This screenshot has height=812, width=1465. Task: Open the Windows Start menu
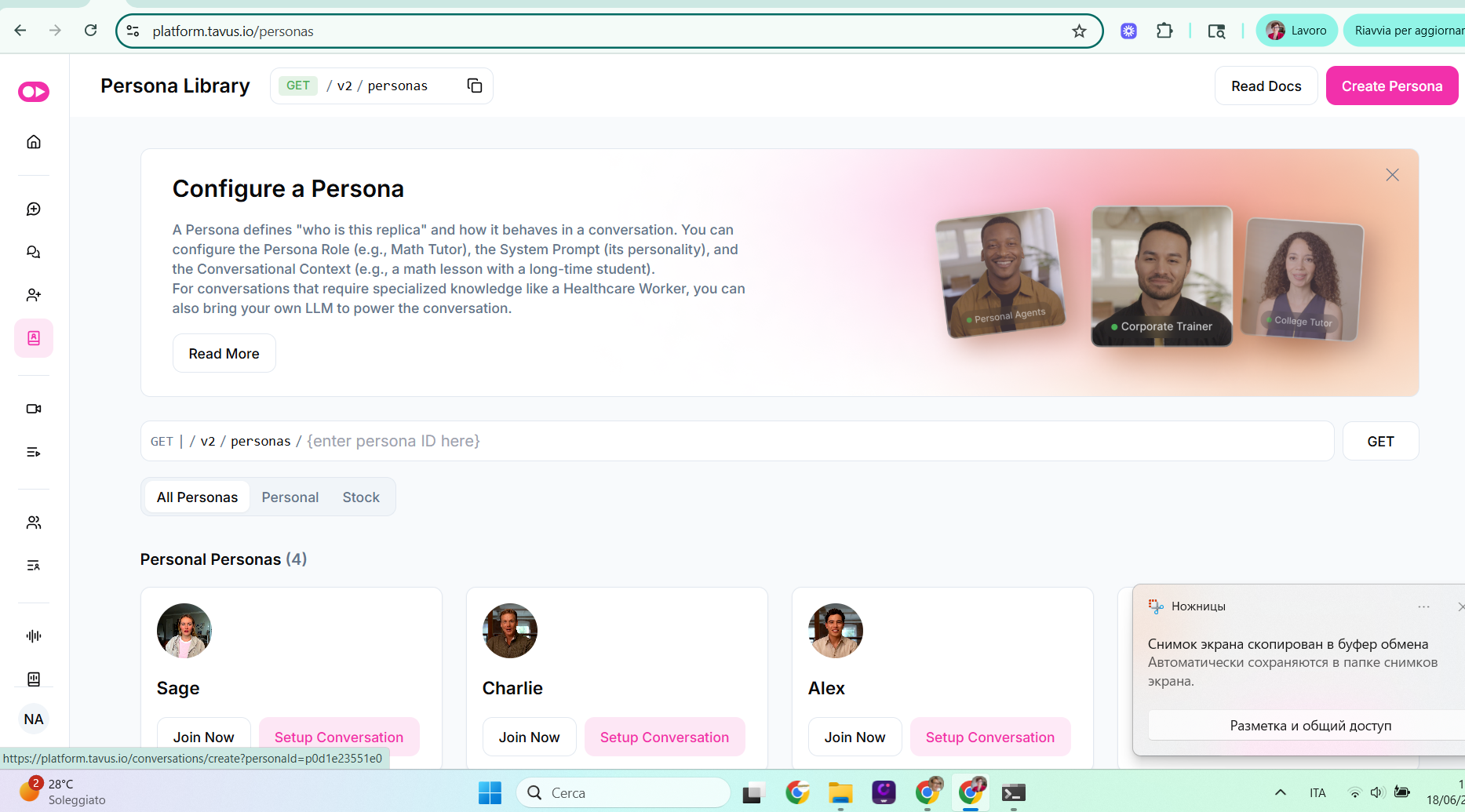(x=490, y=792)
